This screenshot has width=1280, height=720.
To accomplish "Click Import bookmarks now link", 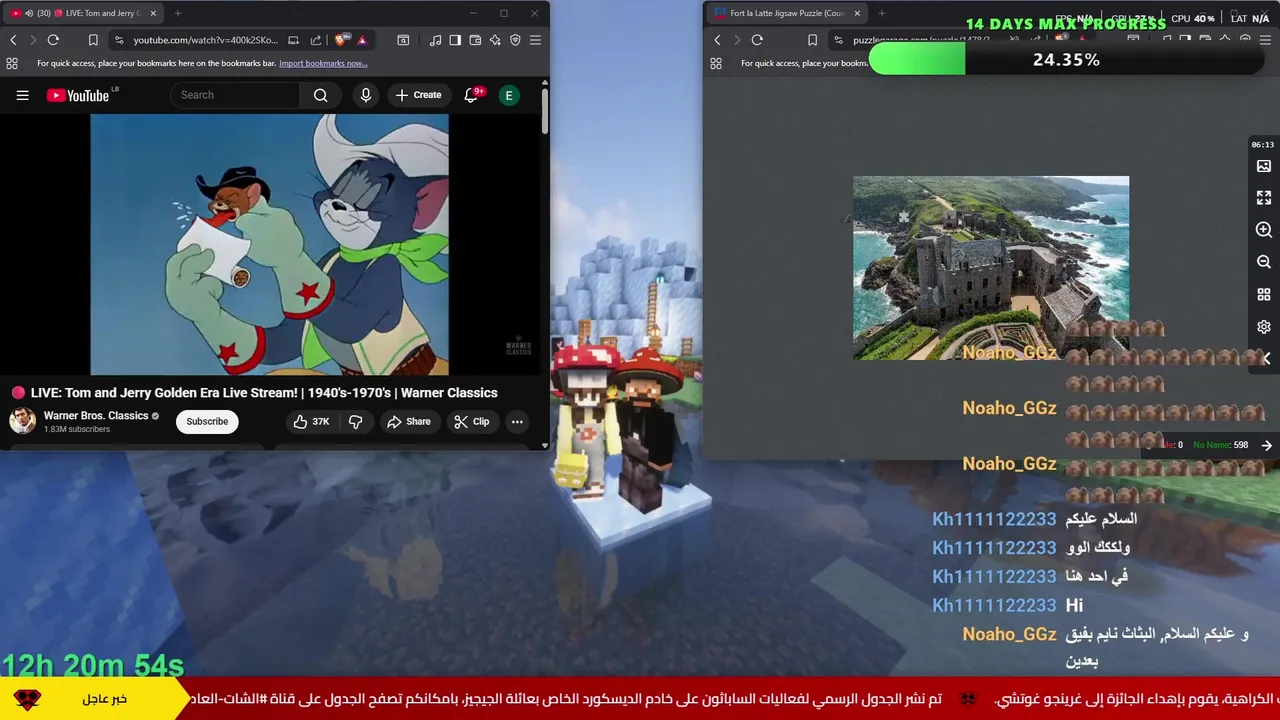I will pos(323,63).
